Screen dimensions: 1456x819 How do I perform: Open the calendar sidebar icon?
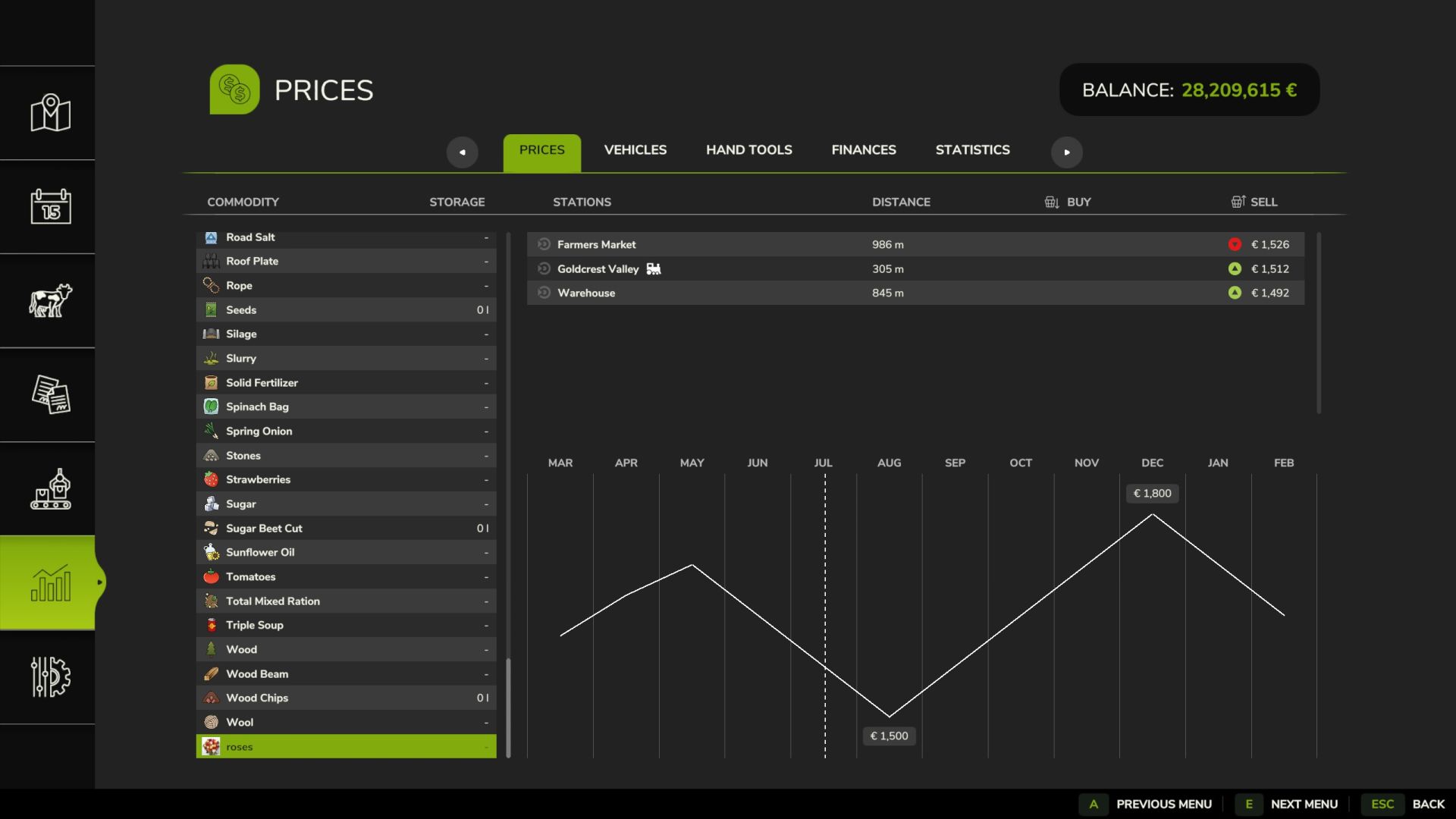click(50, 206)
